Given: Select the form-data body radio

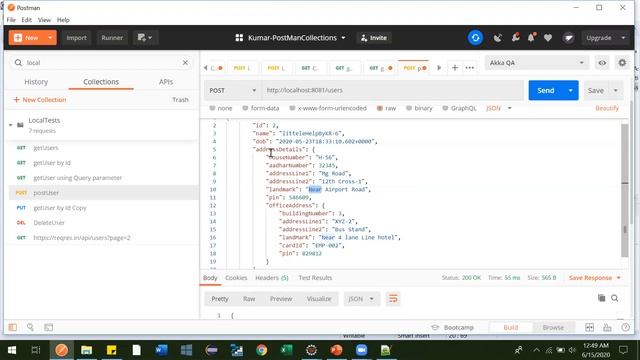Looking at the screenshot, I should [x=245, y=108].
